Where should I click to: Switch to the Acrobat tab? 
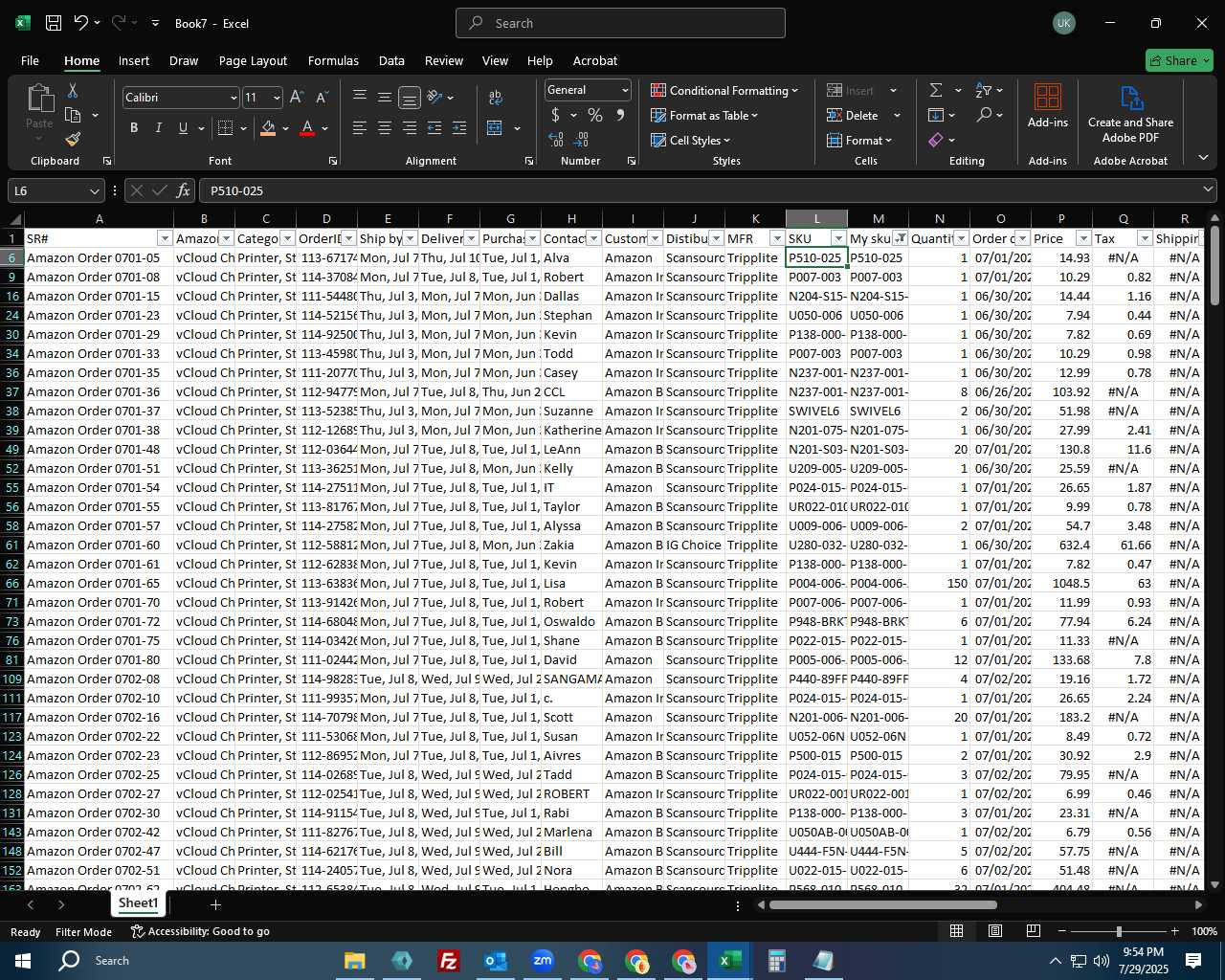[595, 60]
